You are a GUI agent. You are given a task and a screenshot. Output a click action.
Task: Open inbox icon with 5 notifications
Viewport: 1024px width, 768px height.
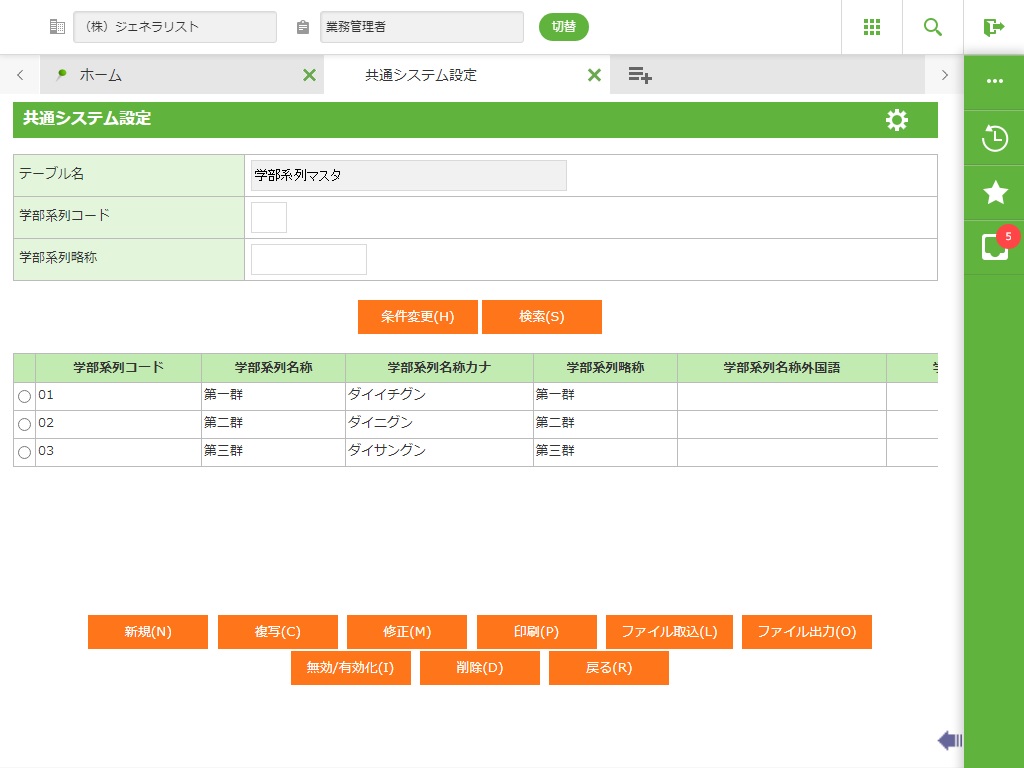coord(994,247)
